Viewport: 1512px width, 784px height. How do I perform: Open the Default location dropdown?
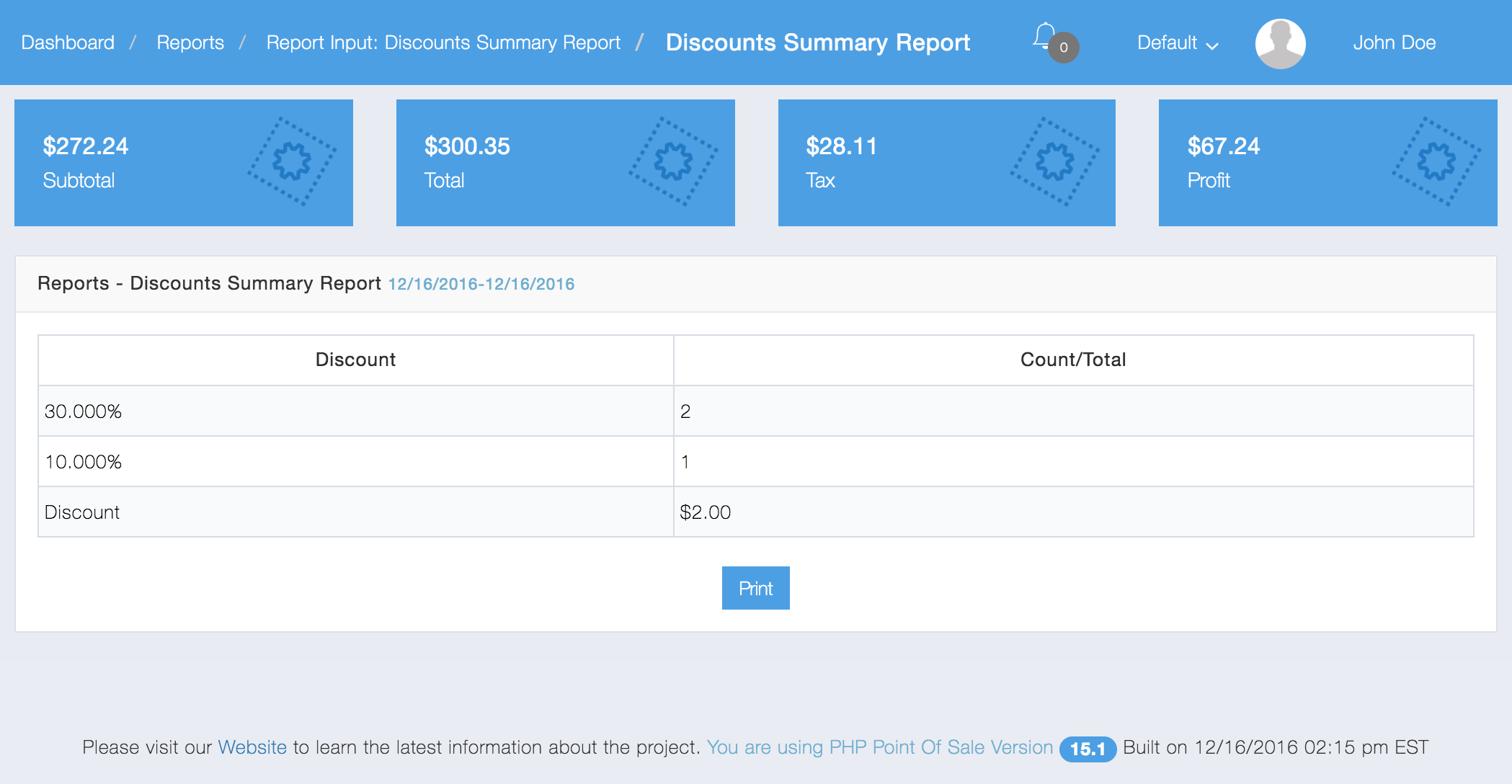coord(1168,43)
